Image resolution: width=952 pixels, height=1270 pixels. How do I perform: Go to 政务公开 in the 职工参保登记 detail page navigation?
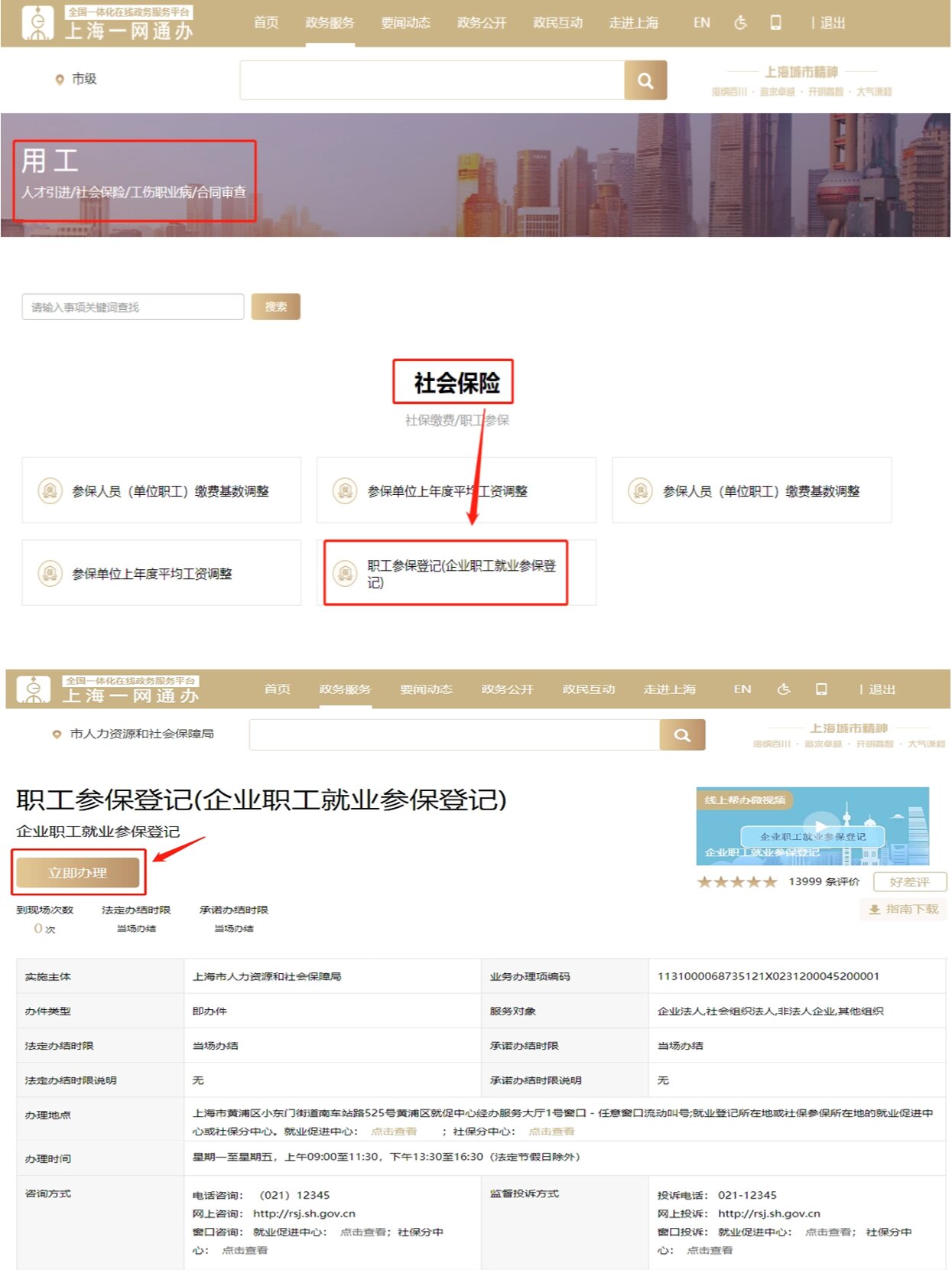tap(507, 689)
